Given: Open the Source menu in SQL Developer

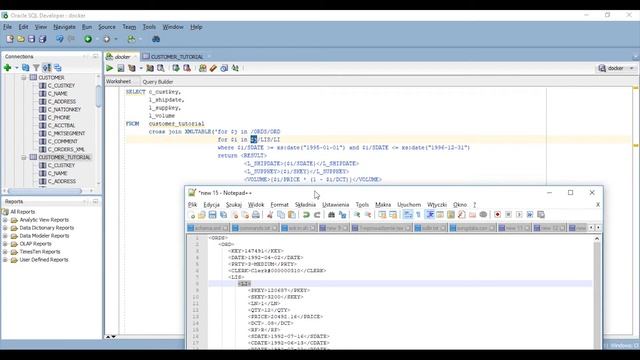Looking at the screenshot, I should click(x=107, y=27).
